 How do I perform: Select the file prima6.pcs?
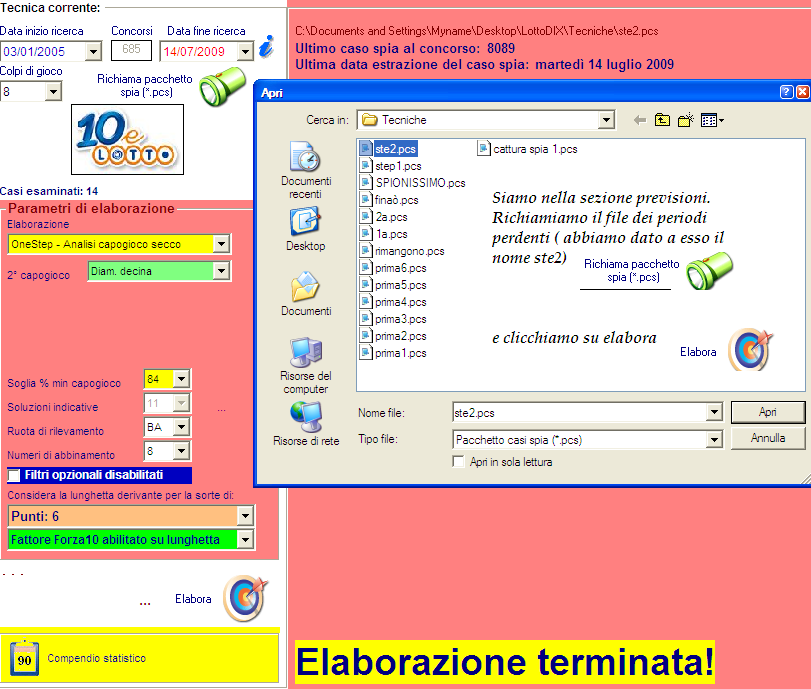(394, 268)
